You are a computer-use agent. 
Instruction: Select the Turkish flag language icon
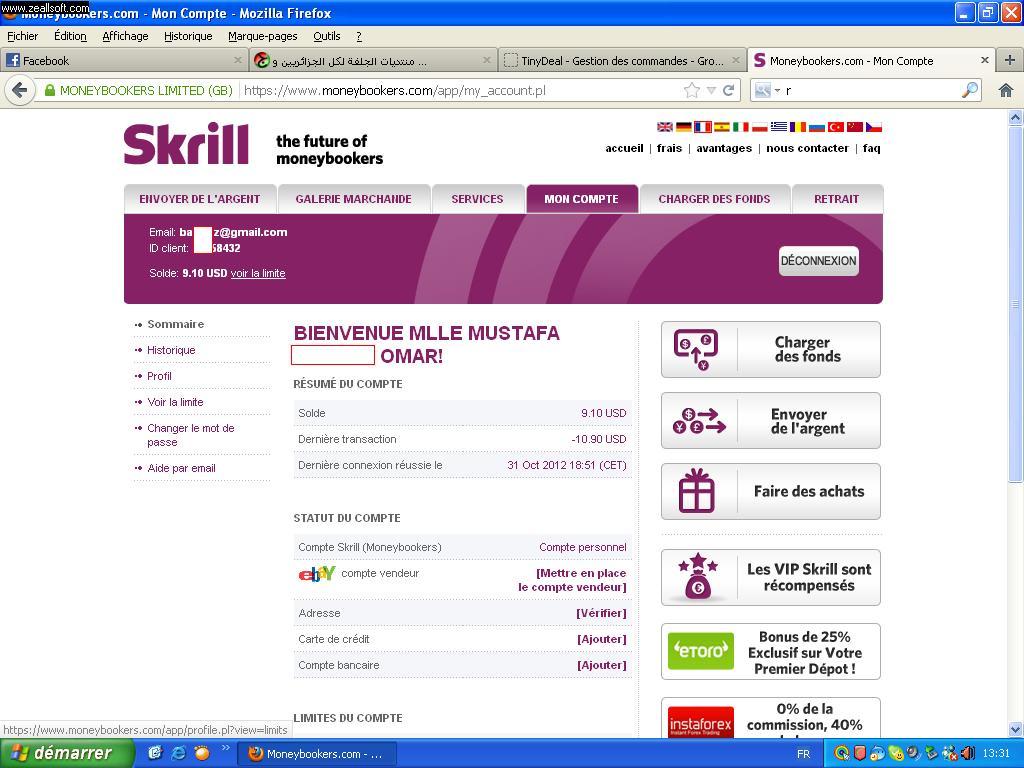pos(836,127)
